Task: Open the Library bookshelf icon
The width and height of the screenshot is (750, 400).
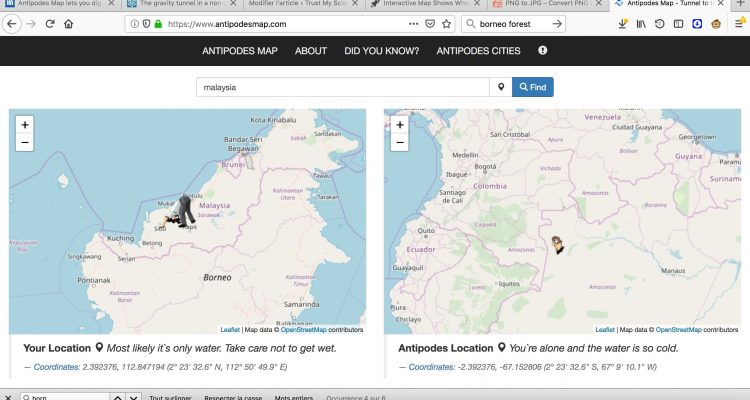Action: 641,24
